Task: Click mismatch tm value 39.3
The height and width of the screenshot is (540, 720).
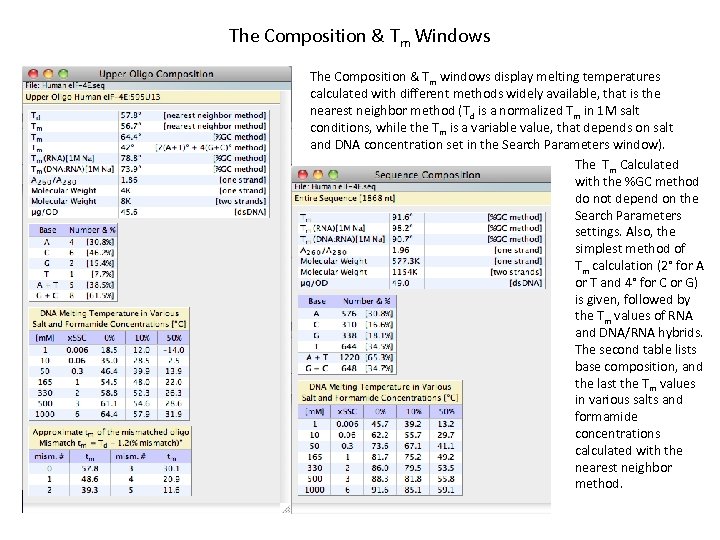Action: tap(90, 490)
